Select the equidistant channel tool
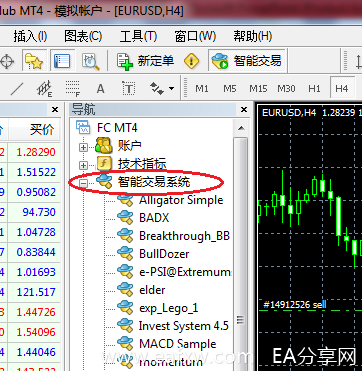 point(44,89)
